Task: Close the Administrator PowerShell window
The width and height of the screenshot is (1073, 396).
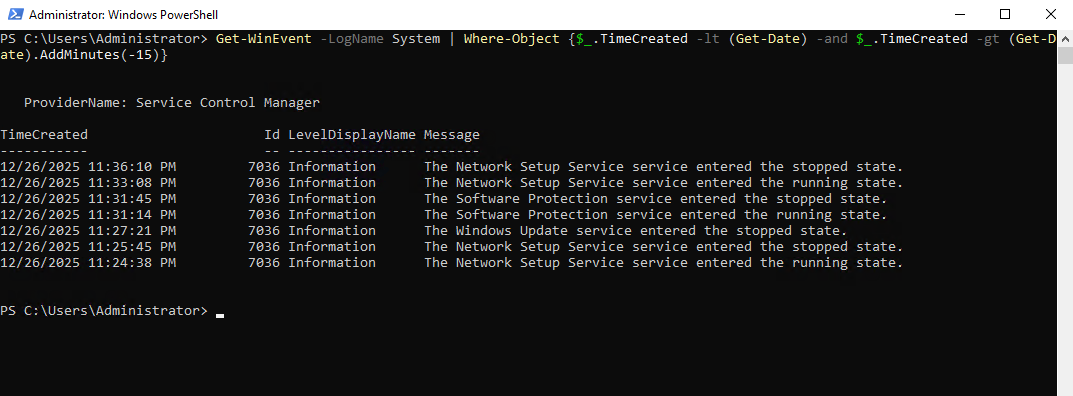Action: [1050, 14]
